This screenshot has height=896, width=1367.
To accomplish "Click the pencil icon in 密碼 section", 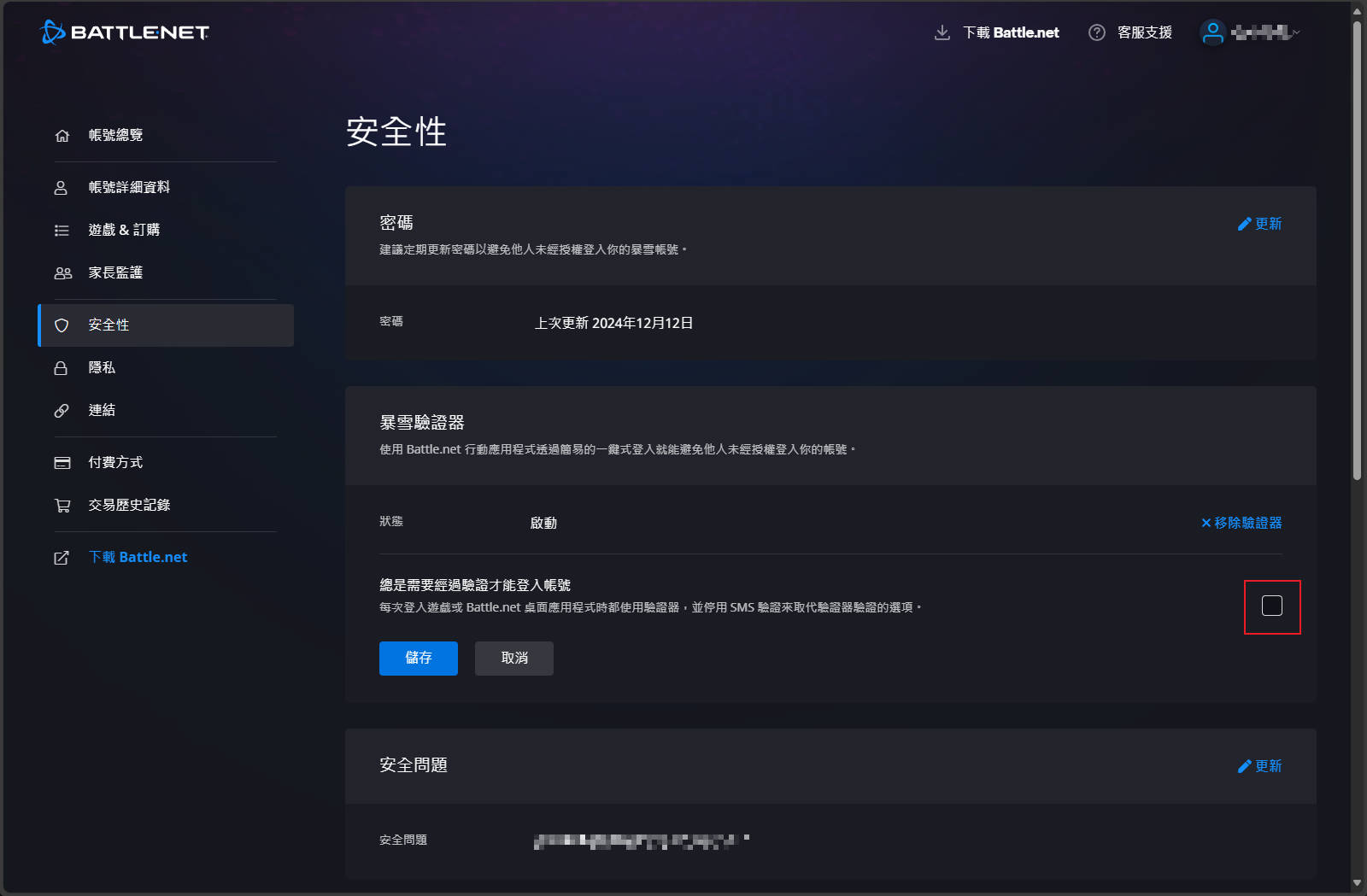I will tap(1244, 224).
